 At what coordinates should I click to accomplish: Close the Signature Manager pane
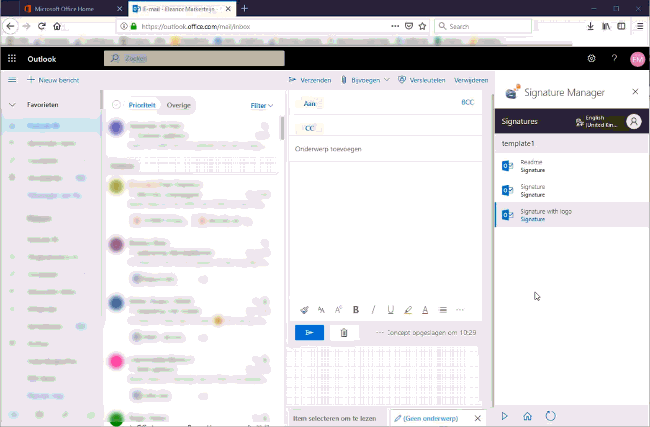(x=635, y=92)
